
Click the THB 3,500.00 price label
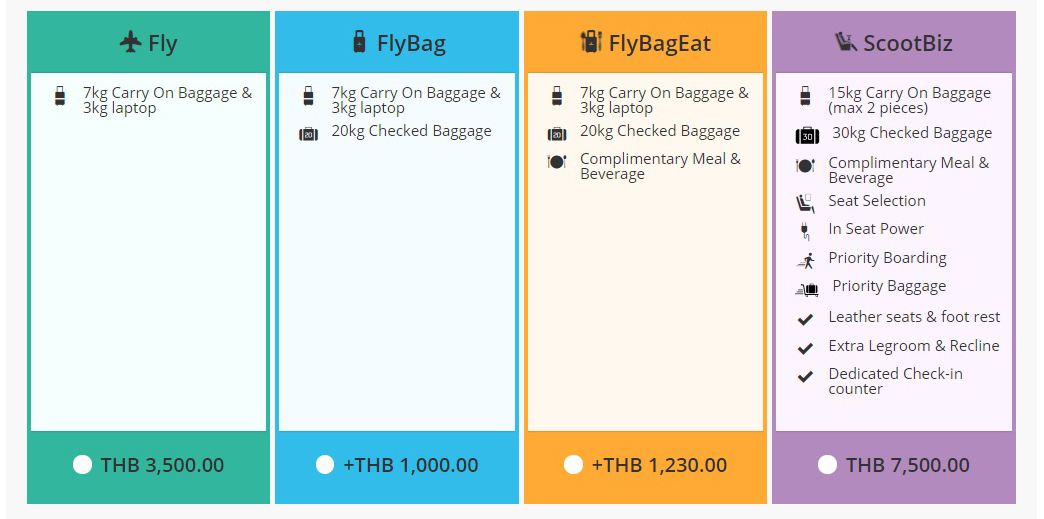coord(162,465)
